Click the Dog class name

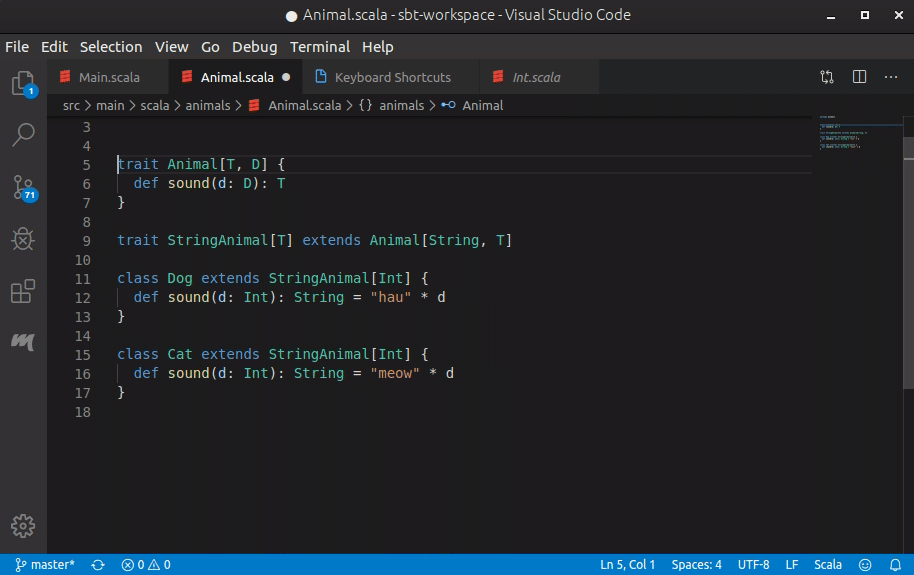(180, 278)
